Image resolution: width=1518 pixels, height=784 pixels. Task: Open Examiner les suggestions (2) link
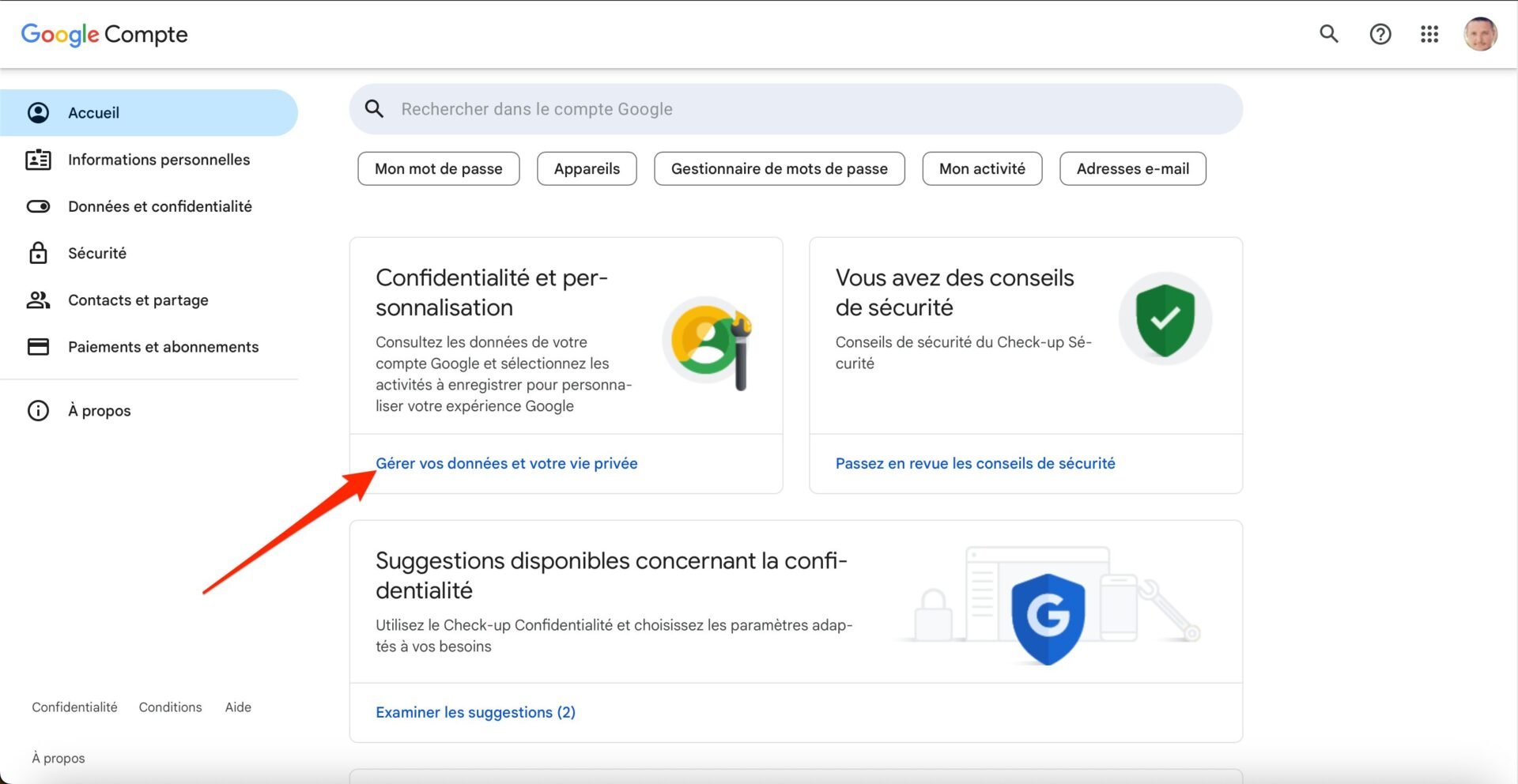pos(475,712)
